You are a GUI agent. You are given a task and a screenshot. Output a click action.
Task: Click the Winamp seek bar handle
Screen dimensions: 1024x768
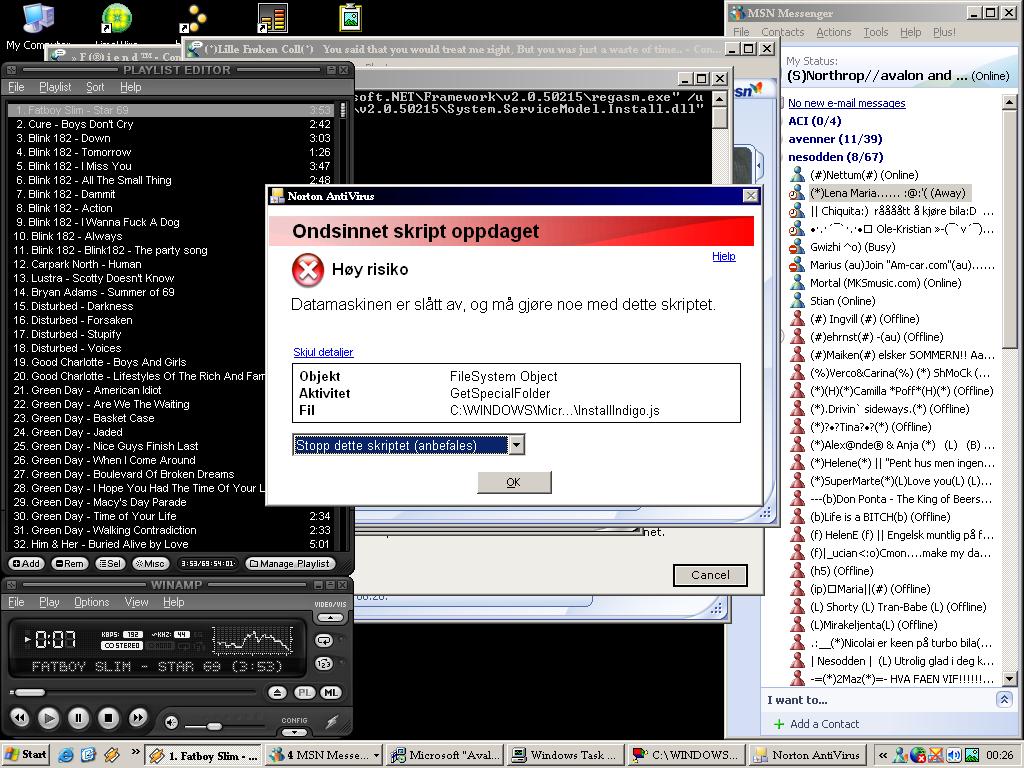[x=29, y=692]
